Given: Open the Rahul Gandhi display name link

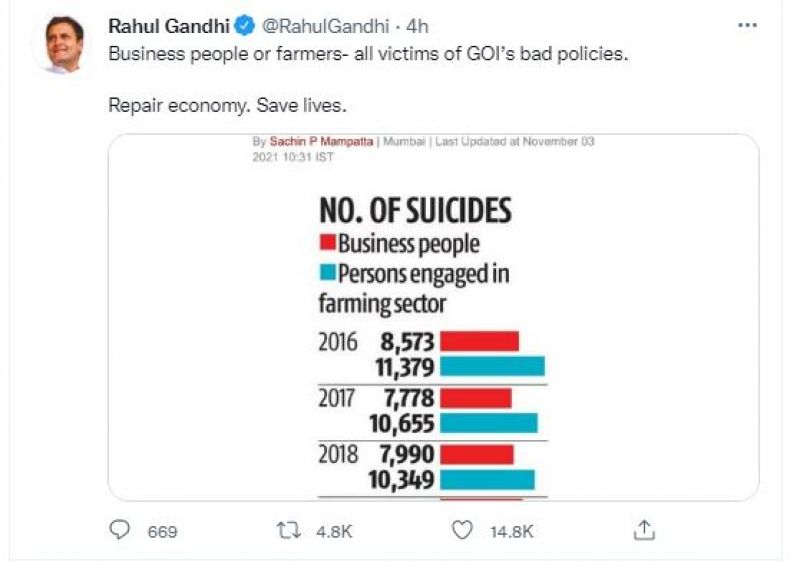Looking at the screenshot, I should click(x=169, y=26).
